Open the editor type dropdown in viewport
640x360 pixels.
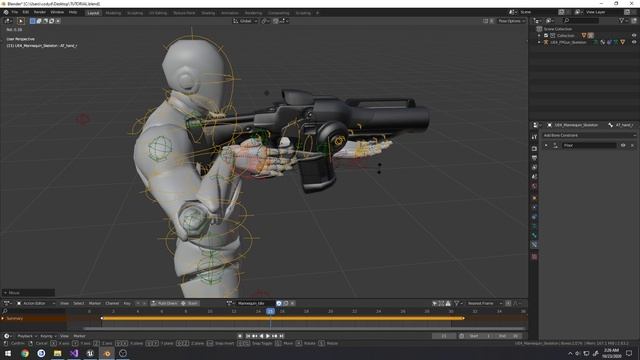click(8, 21)
